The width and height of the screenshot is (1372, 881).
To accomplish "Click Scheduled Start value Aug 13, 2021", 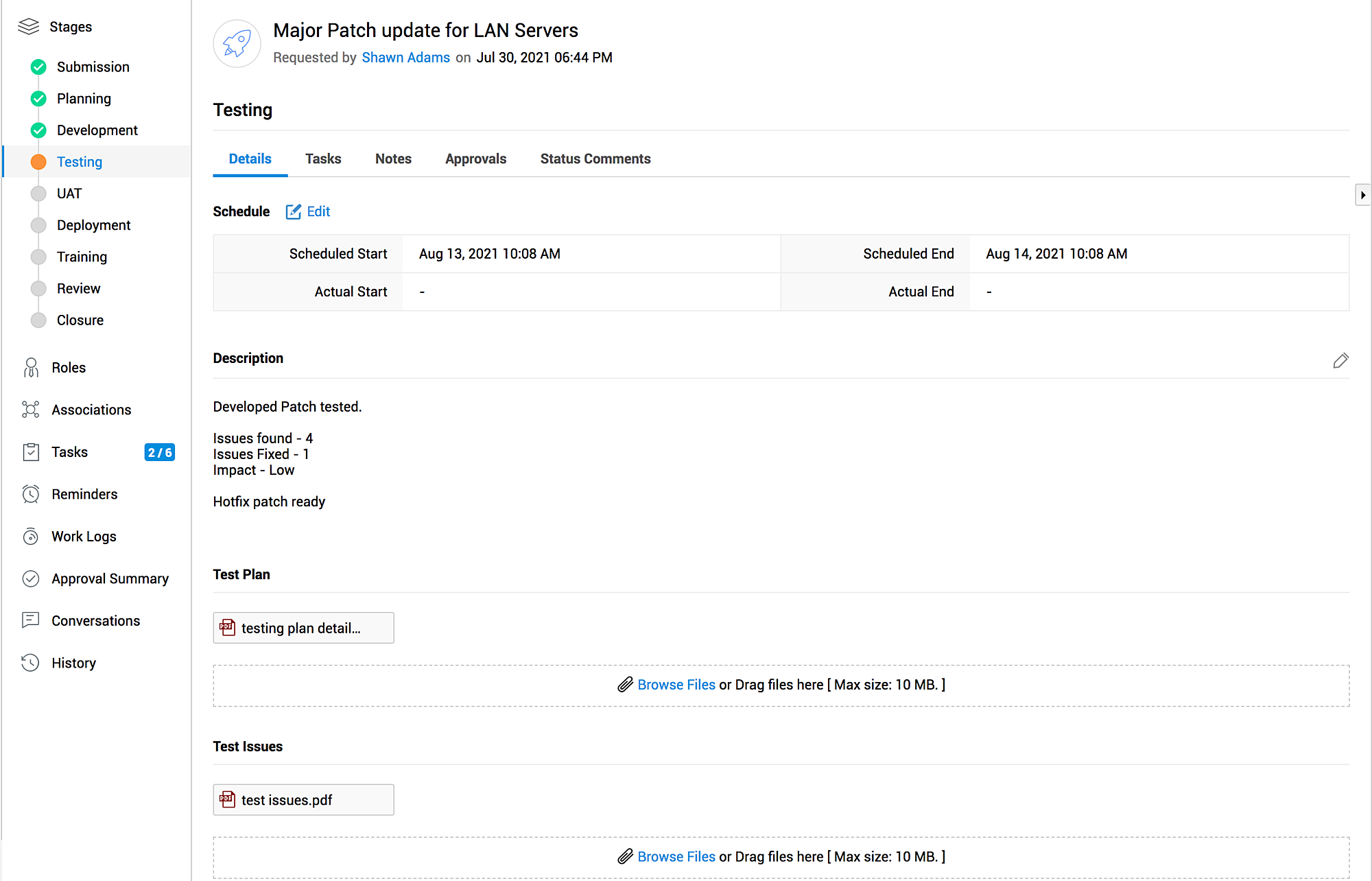I will pyautogui.click(x=490, y=254).
